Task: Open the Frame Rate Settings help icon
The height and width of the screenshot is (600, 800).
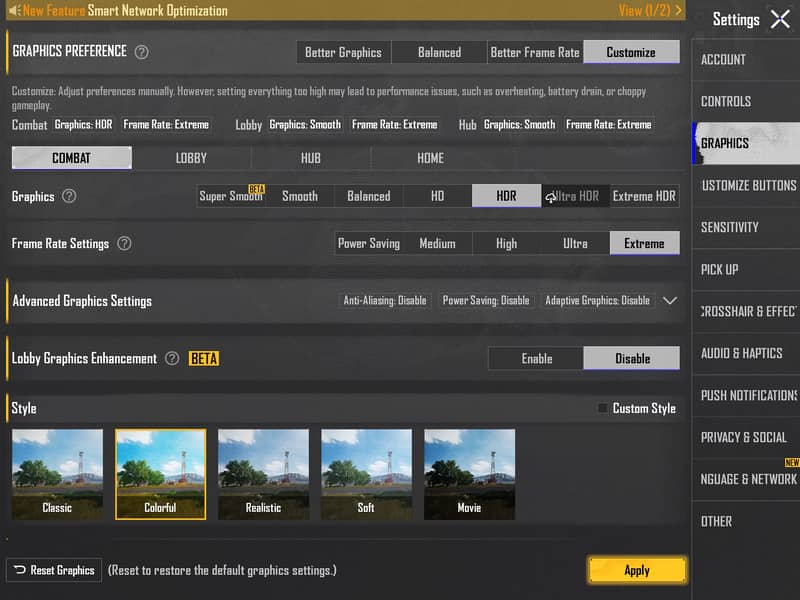Action: [124, 243]
